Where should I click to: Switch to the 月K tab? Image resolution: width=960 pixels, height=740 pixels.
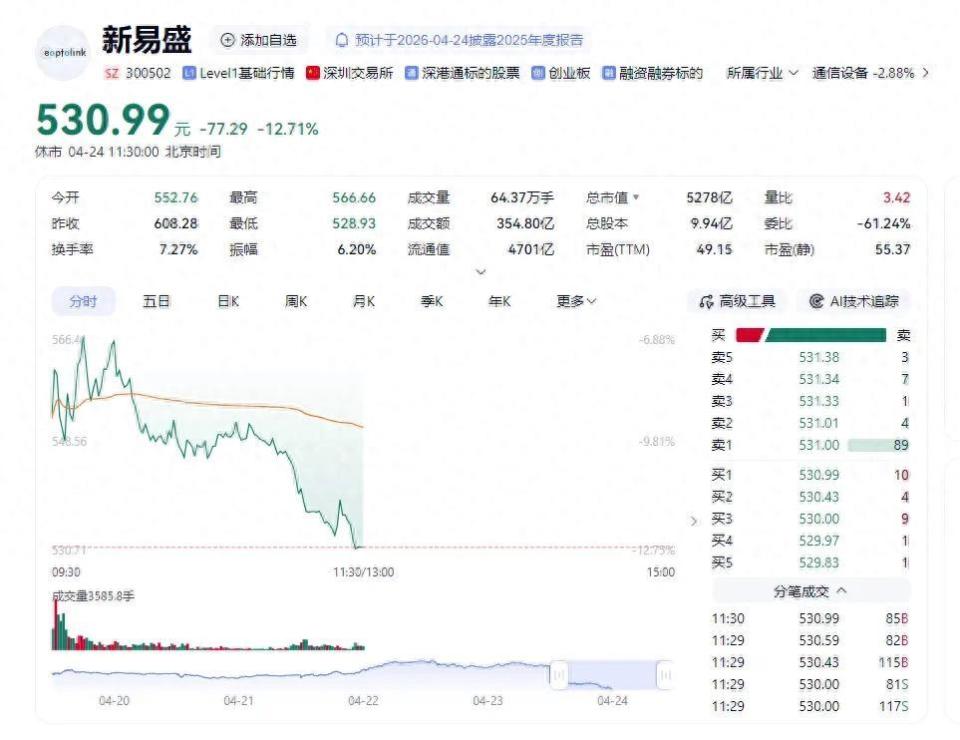click(x=364, y=301)
